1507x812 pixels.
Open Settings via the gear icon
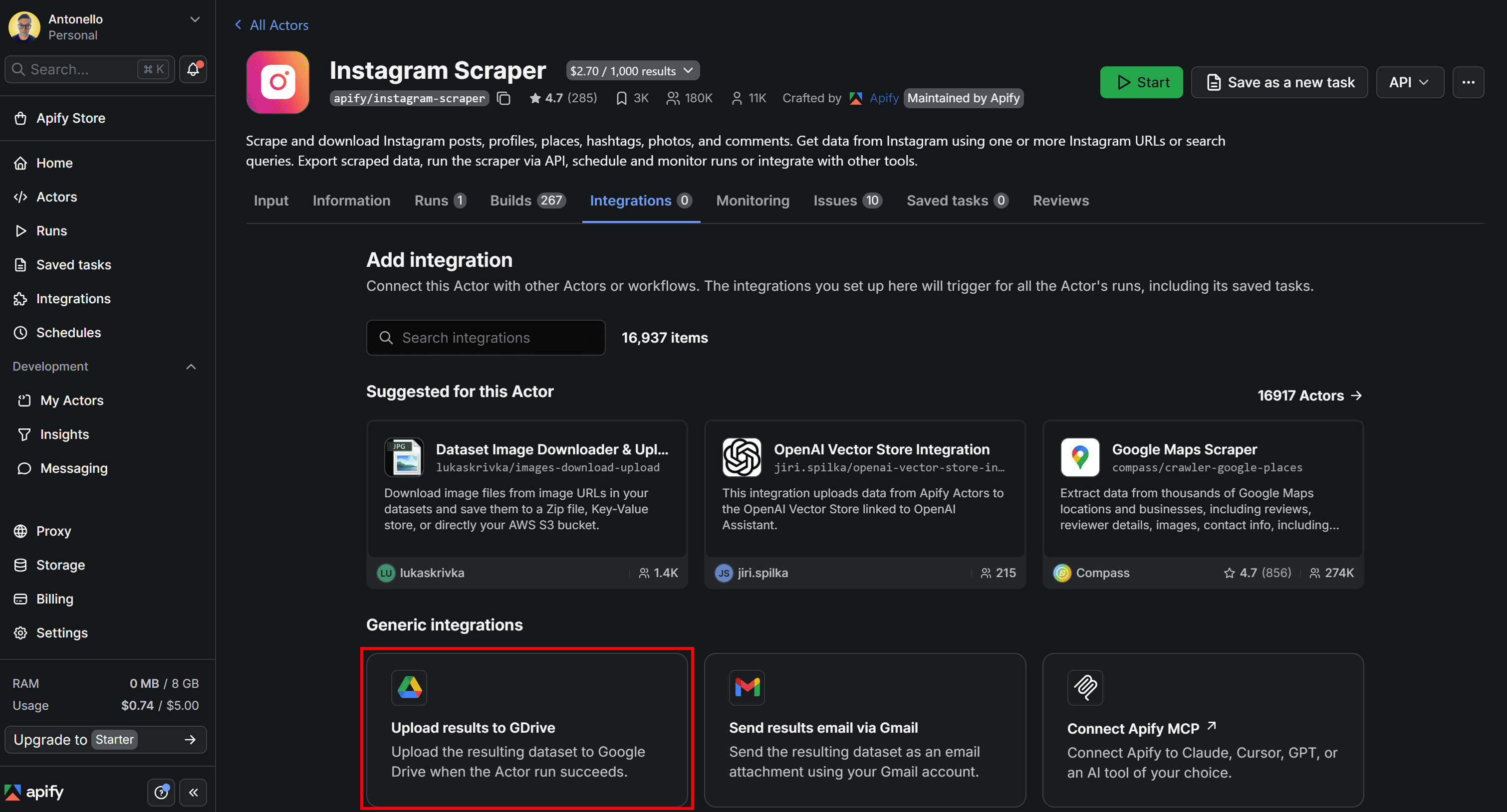click(21, 632)
